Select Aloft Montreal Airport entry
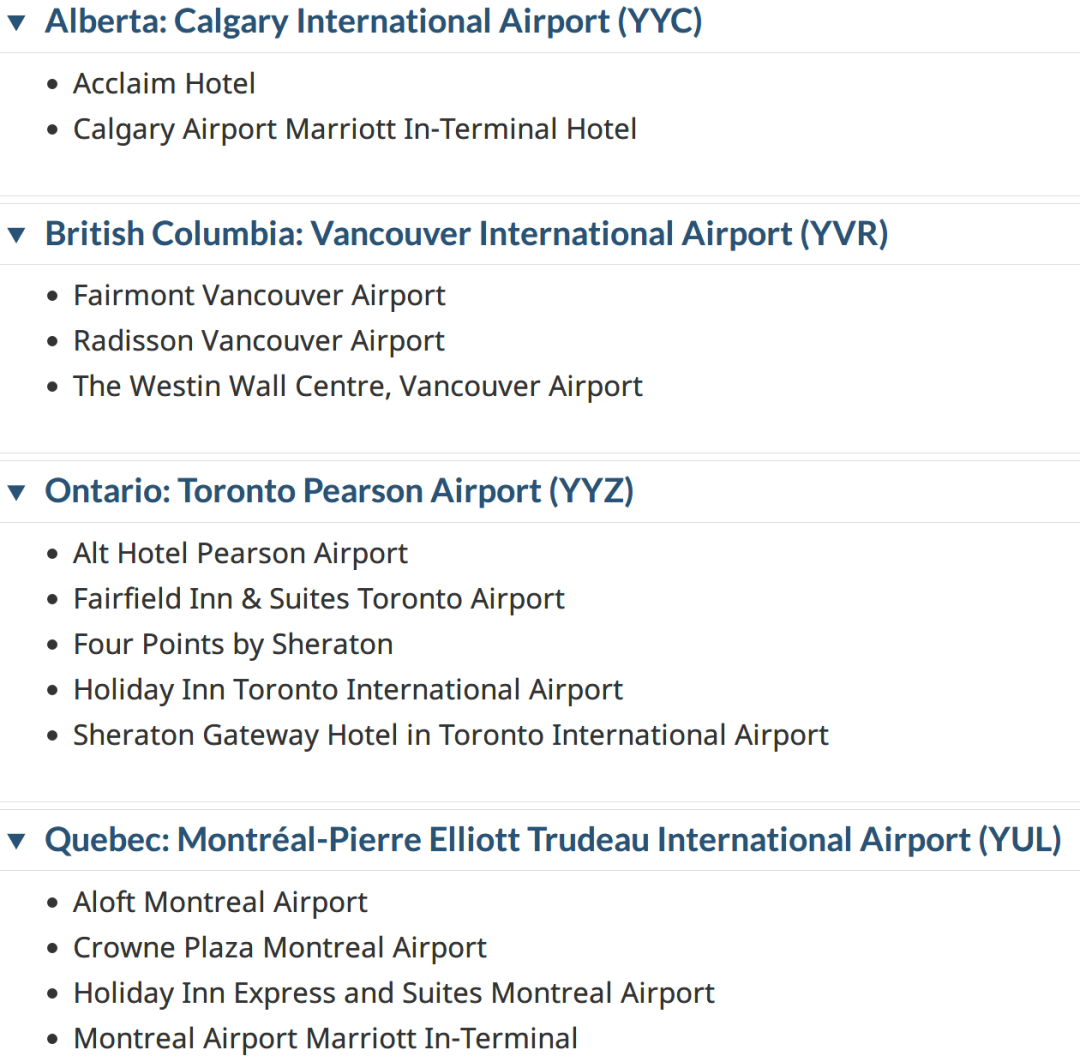 220,902
